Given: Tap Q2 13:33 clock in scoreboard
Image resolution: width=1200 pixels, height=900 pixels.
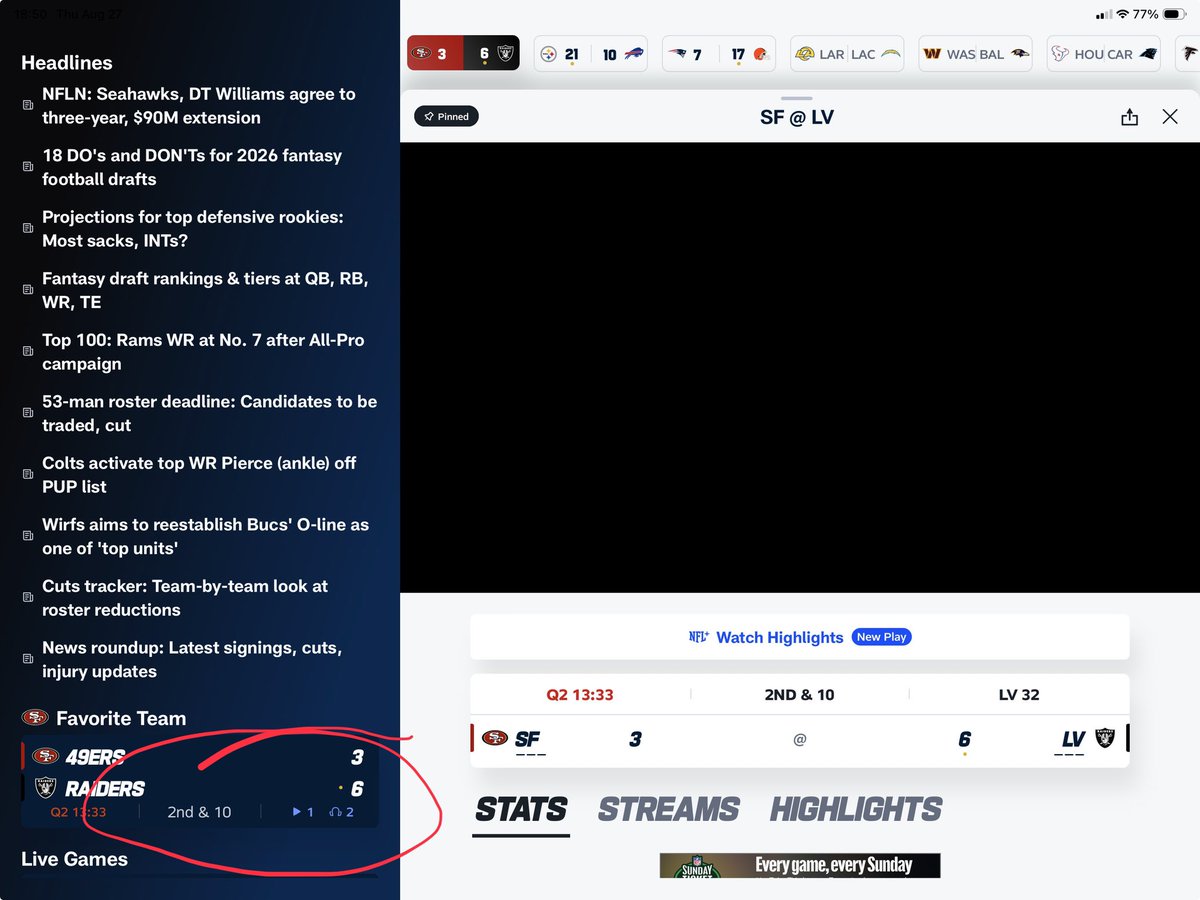Looking at the screenshot, I should coord(580,695).
